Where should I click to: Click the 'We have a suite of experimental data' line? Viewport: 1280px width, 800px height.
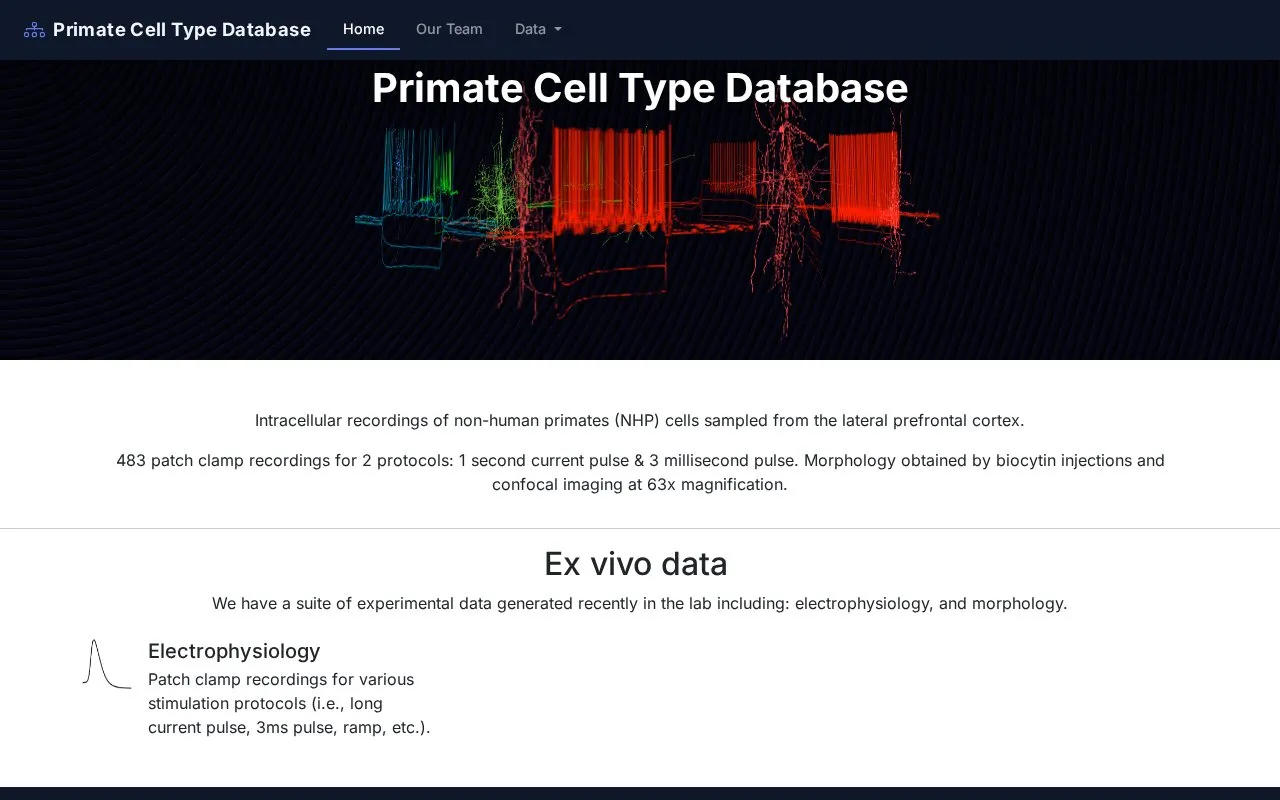[x=640, y=603]
